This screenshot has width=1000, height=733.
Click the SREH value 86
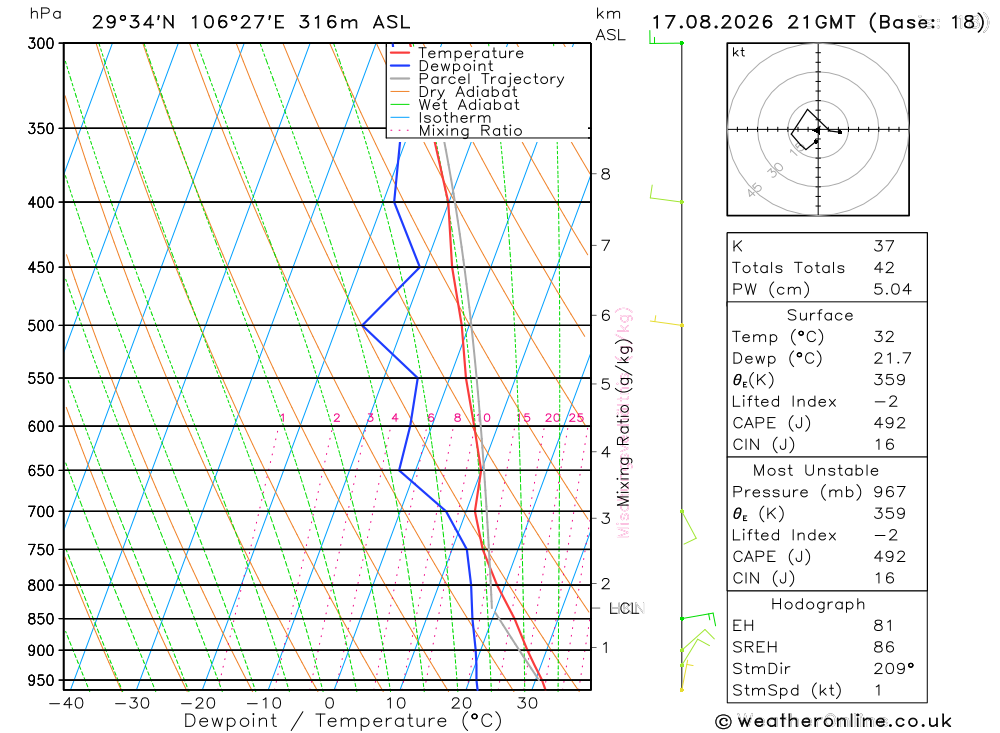click(884, 648)
